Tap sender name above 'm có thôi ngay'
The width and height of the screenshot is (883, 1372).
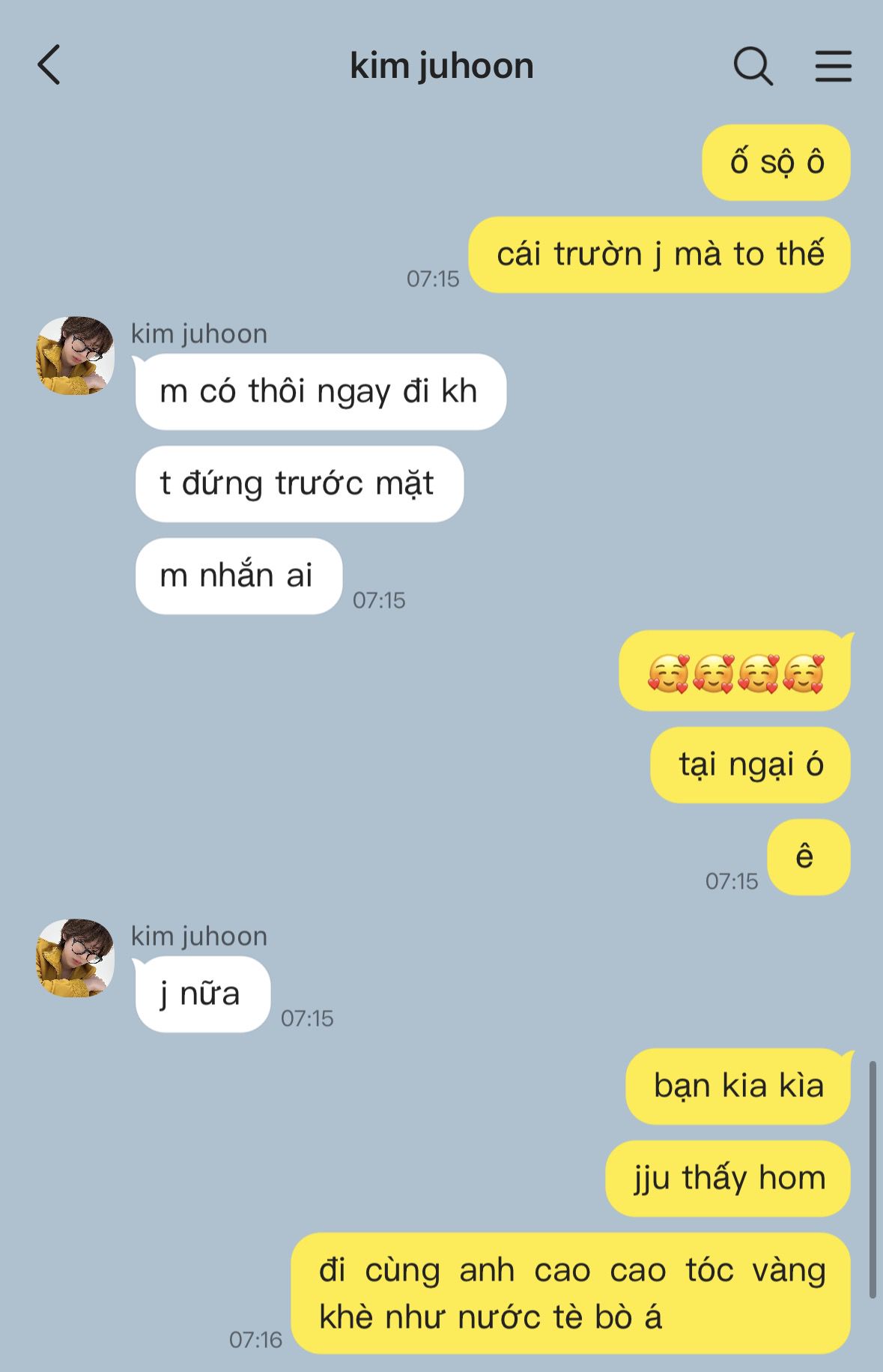[199, 333]
